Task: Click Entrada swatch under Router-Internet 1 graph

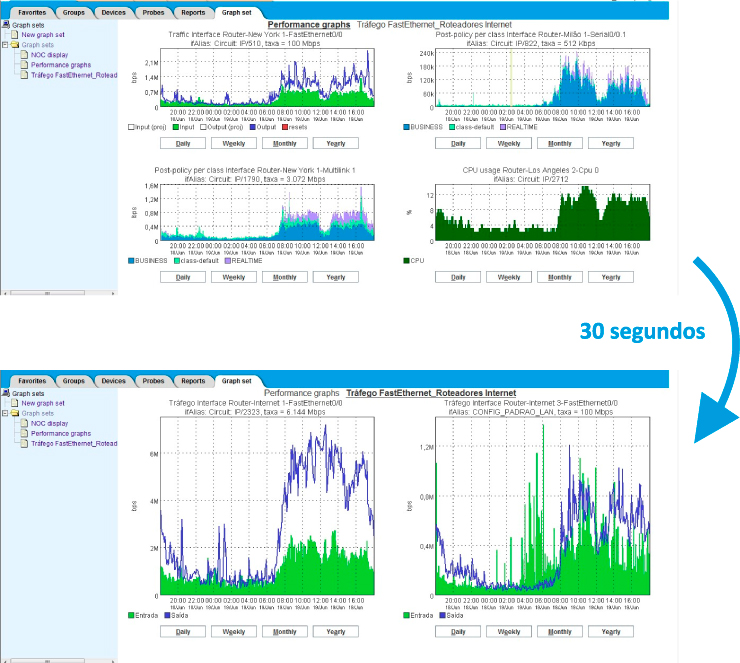Action: [131, 615]
